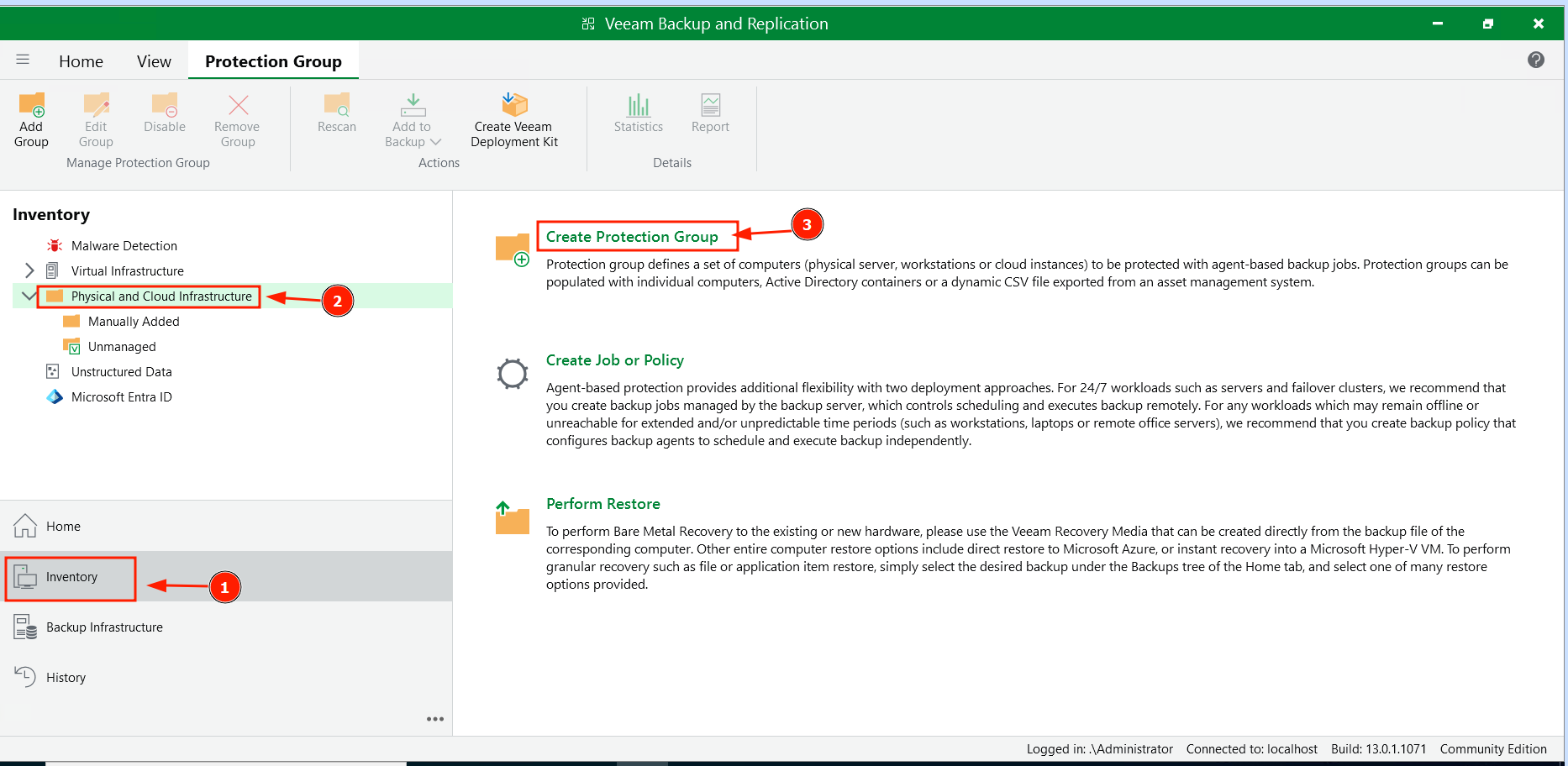Open the Create Job or Policy link
The height and width of the screenshot is (766, 1568).
[615, 360]
